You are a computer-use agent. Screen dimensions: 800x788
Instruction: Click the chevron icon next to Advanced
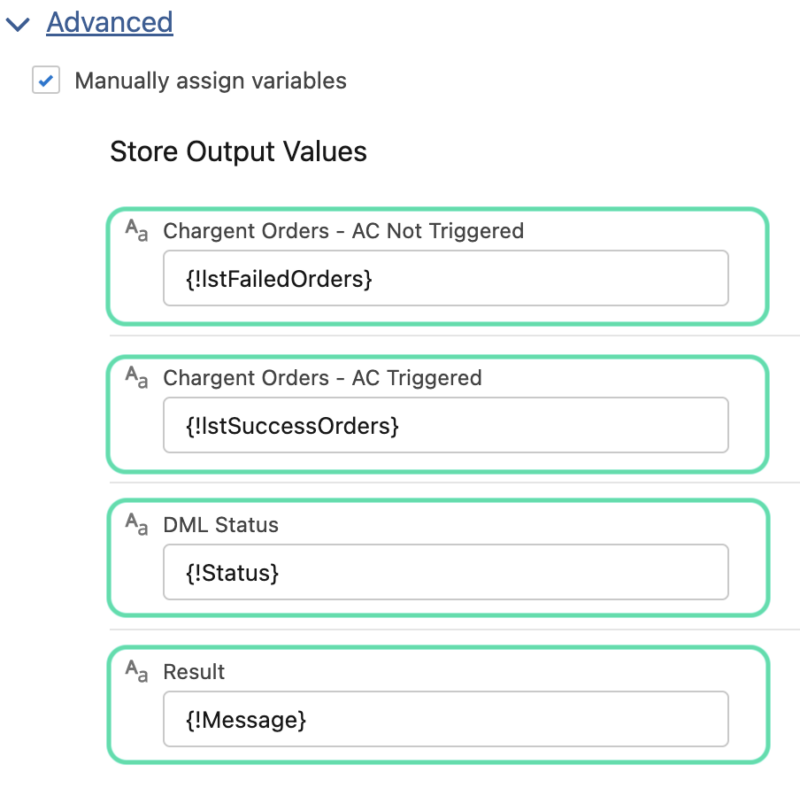click(17, 22)
